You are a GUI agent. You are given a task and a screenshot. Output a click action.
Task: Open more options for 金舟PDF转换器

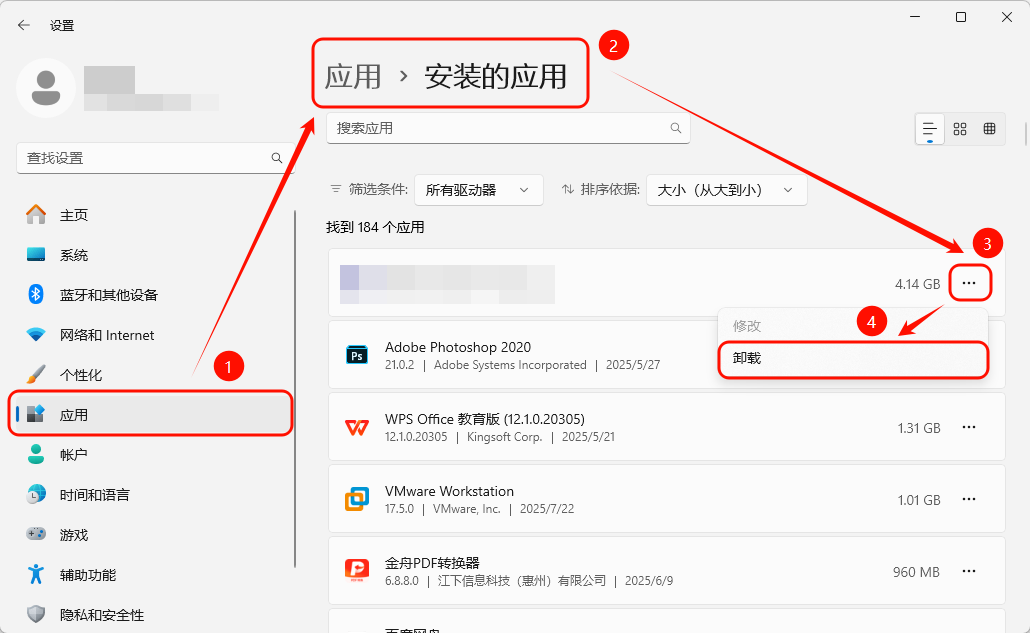pyautogui.click(x=969, y=571)
